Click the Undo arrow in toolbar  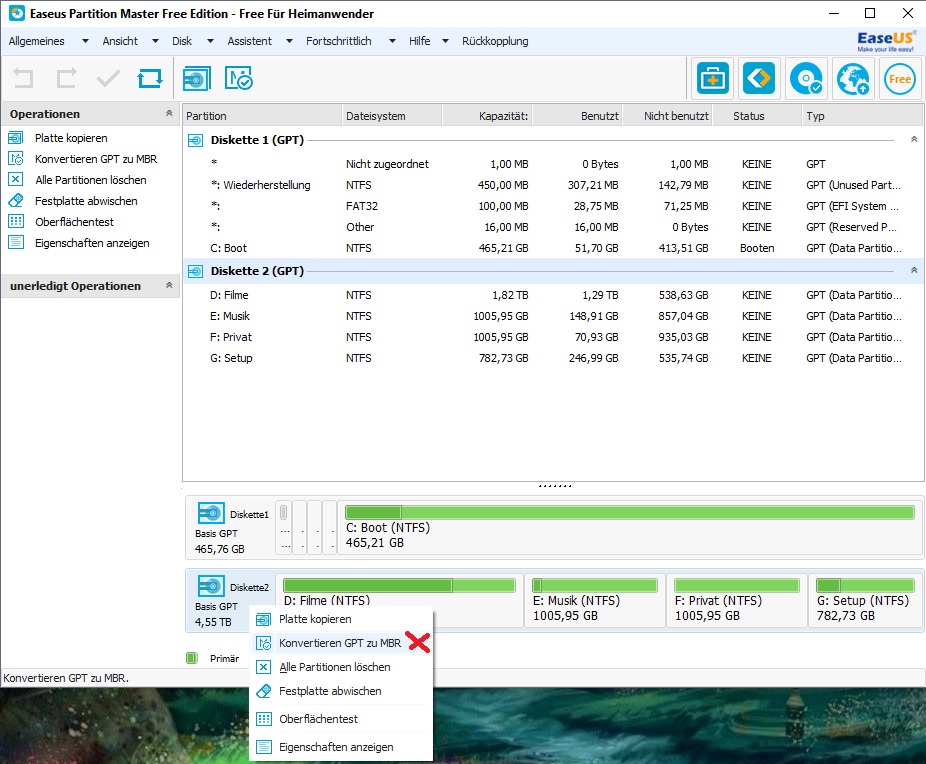point(23,78)
